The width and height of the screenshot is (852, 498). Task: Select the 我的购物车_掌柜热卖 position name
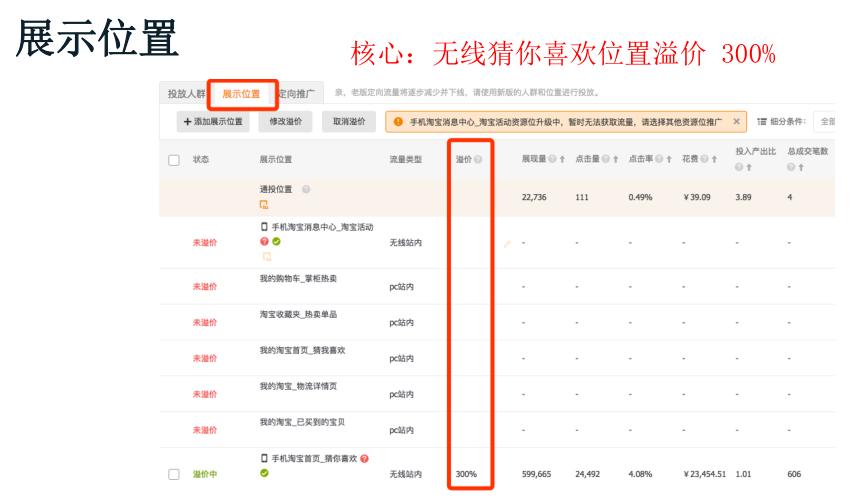(298, 278)
